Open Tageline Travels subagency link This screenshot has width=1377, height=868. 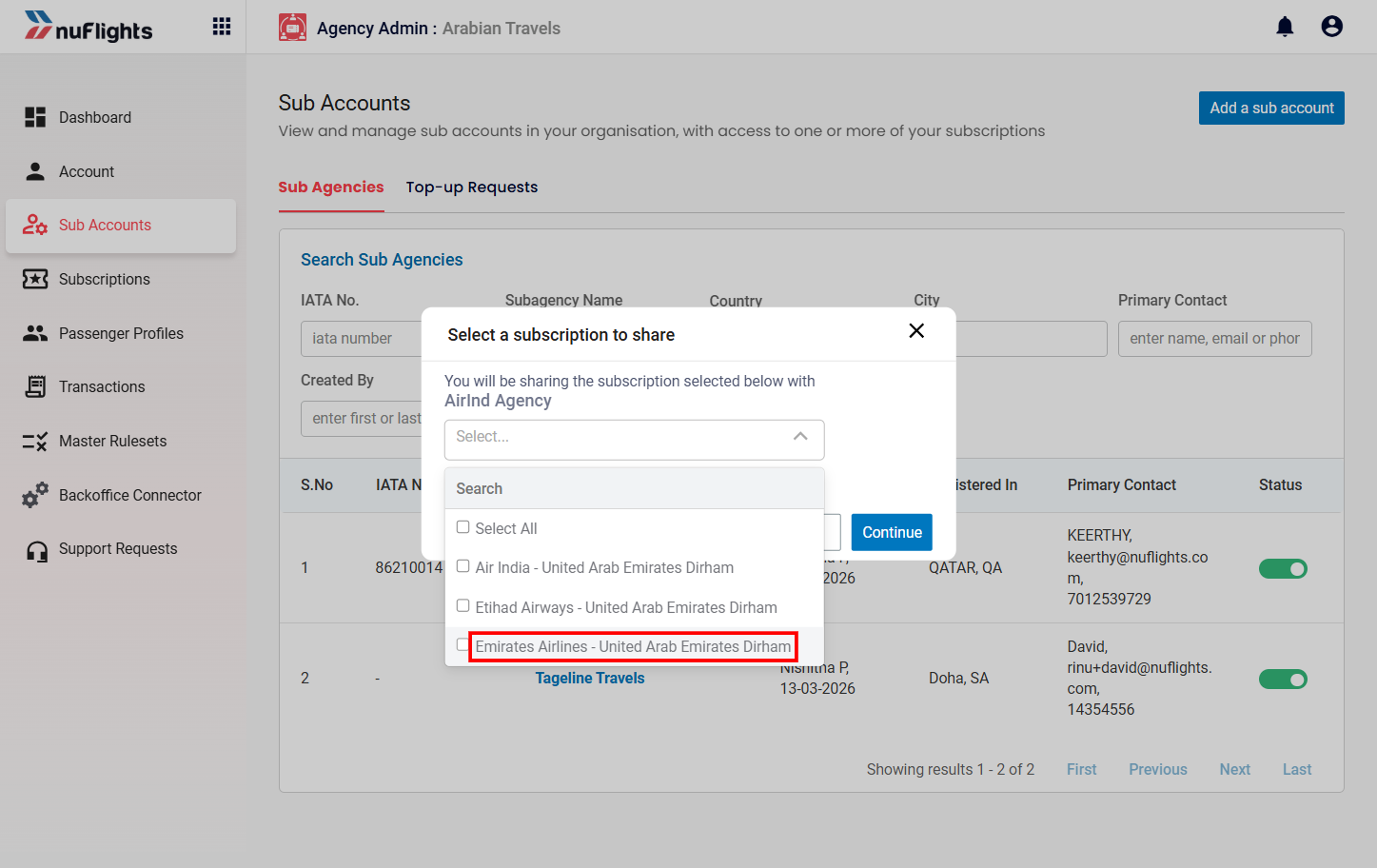590,678
